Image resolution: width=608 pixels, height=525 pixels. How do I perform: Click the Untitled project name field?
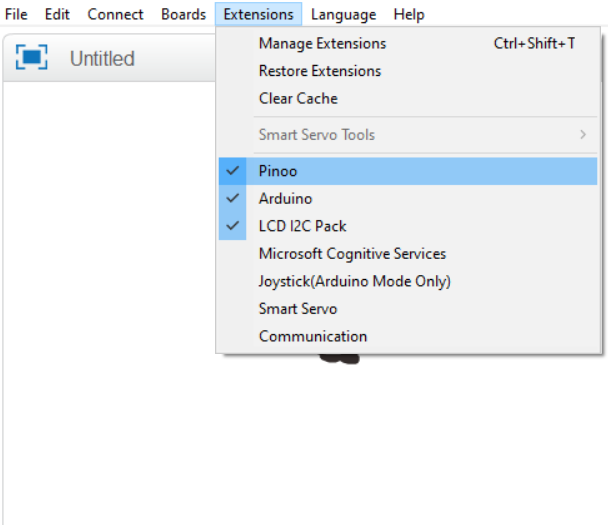coord(102,59)
